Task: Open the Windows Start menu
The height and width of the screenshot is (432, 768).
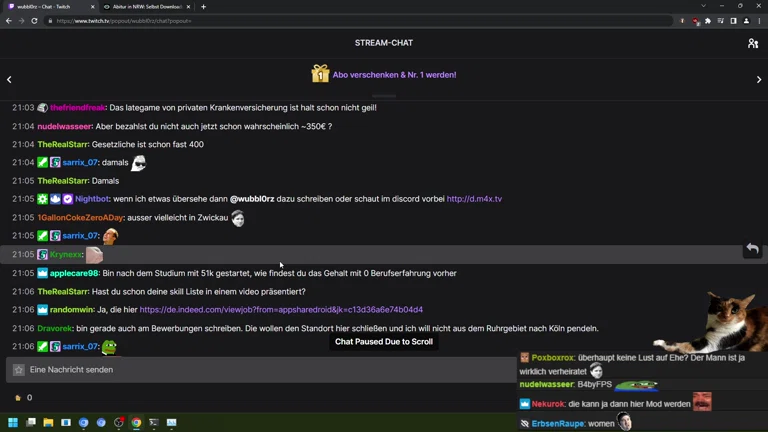Action: [x=13, y=422]
